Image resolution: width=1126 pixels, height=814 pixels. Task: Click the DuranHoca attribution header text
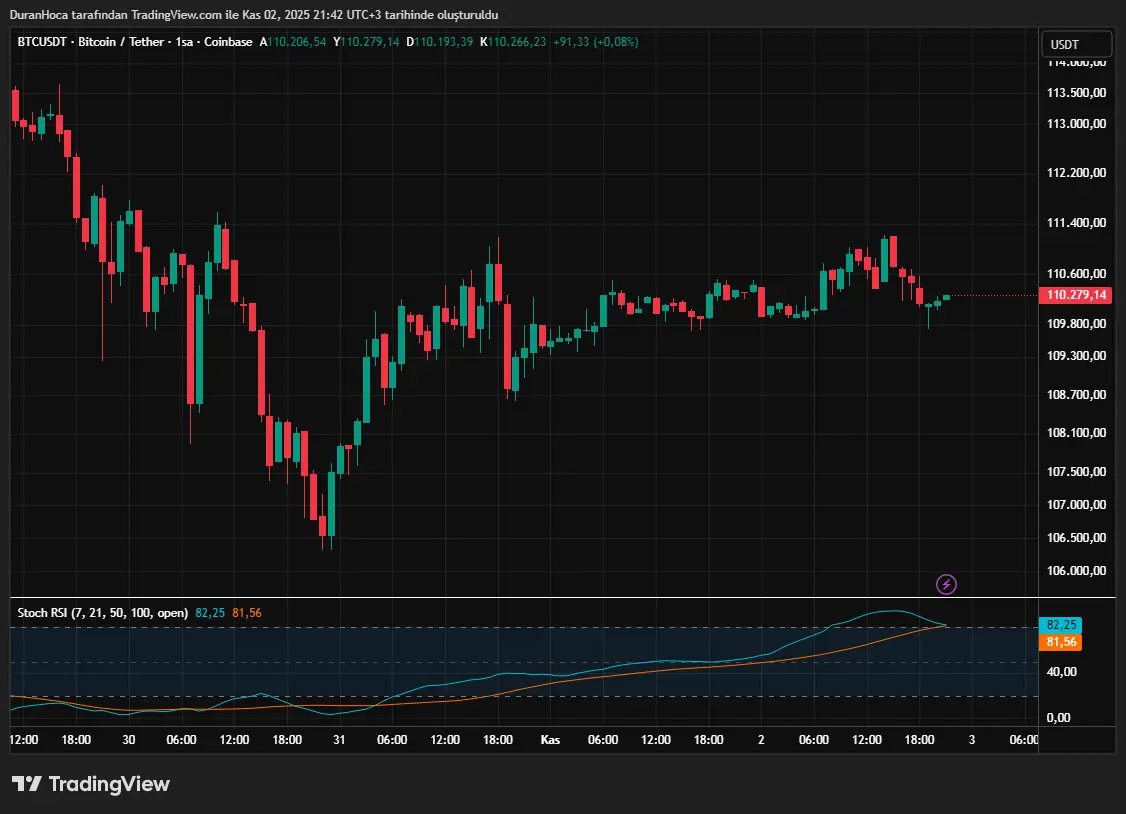click(254, 15)
